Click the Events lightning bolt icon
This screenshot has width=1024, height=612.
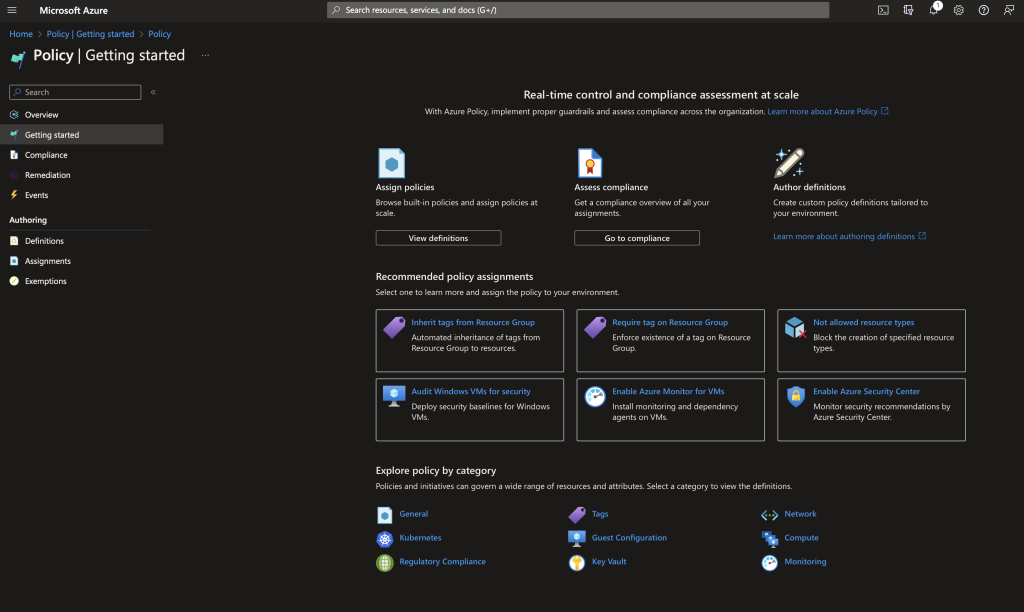pyautogui.click(x=14, y=195)
